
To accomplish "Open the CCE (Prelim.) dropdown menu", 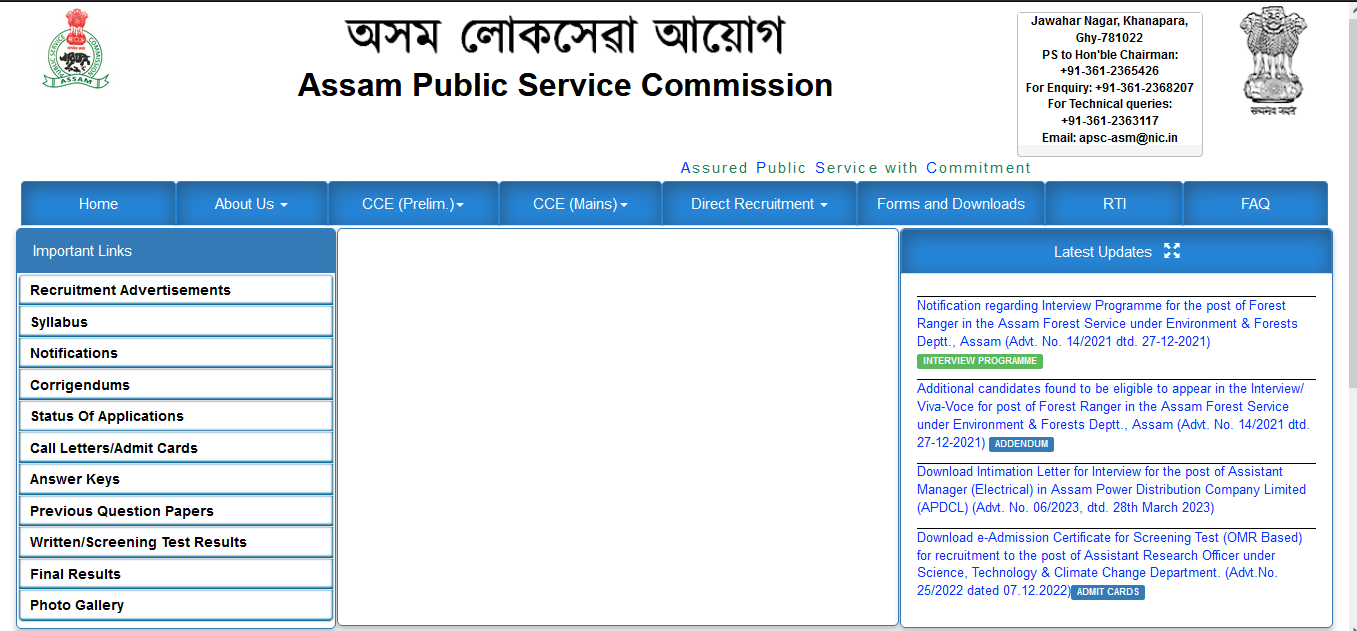I will click(x=413, y=204).
